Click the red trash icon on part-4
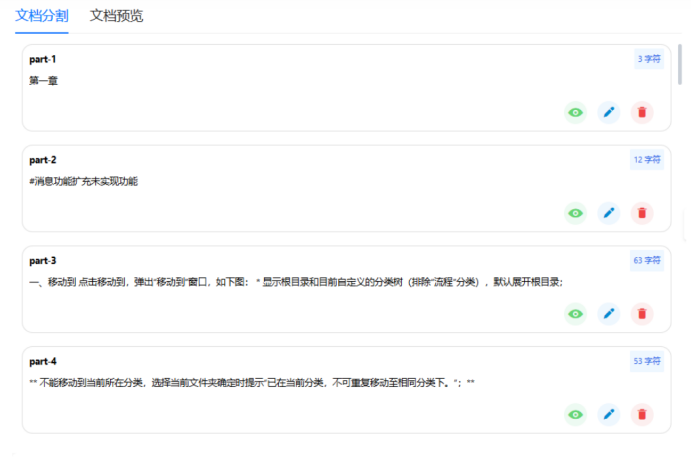The height and width of the screenshot is (459, 691). [642, 414]
